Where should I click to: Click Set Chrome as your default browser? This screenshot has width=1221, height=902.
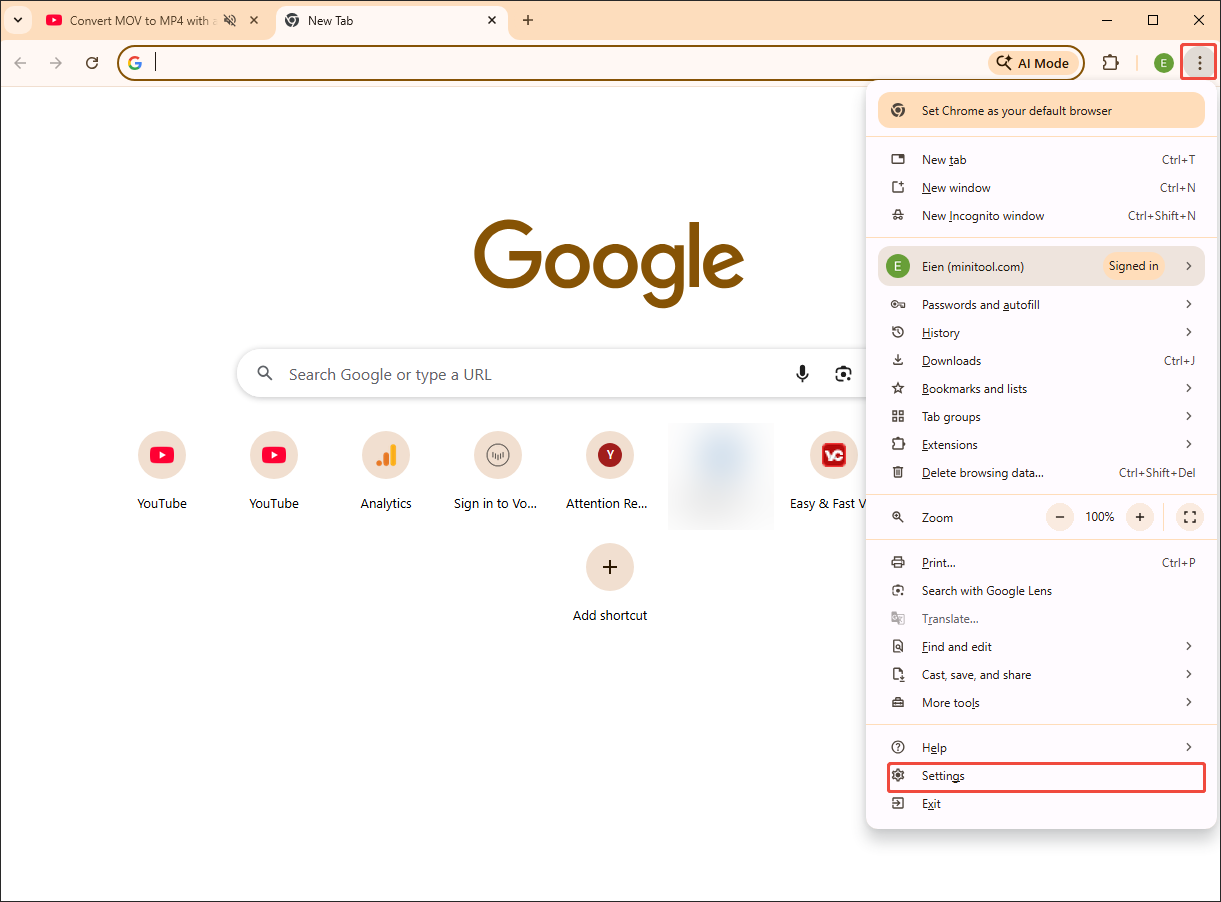[1040, 110]
